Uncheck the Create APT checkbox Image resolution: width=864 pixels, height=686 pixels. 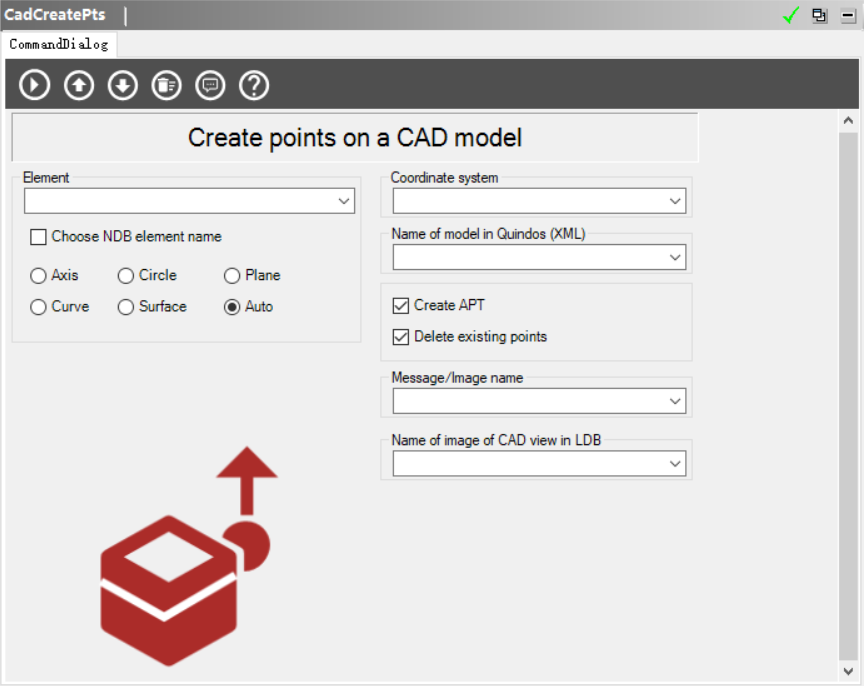click(401, 305)
